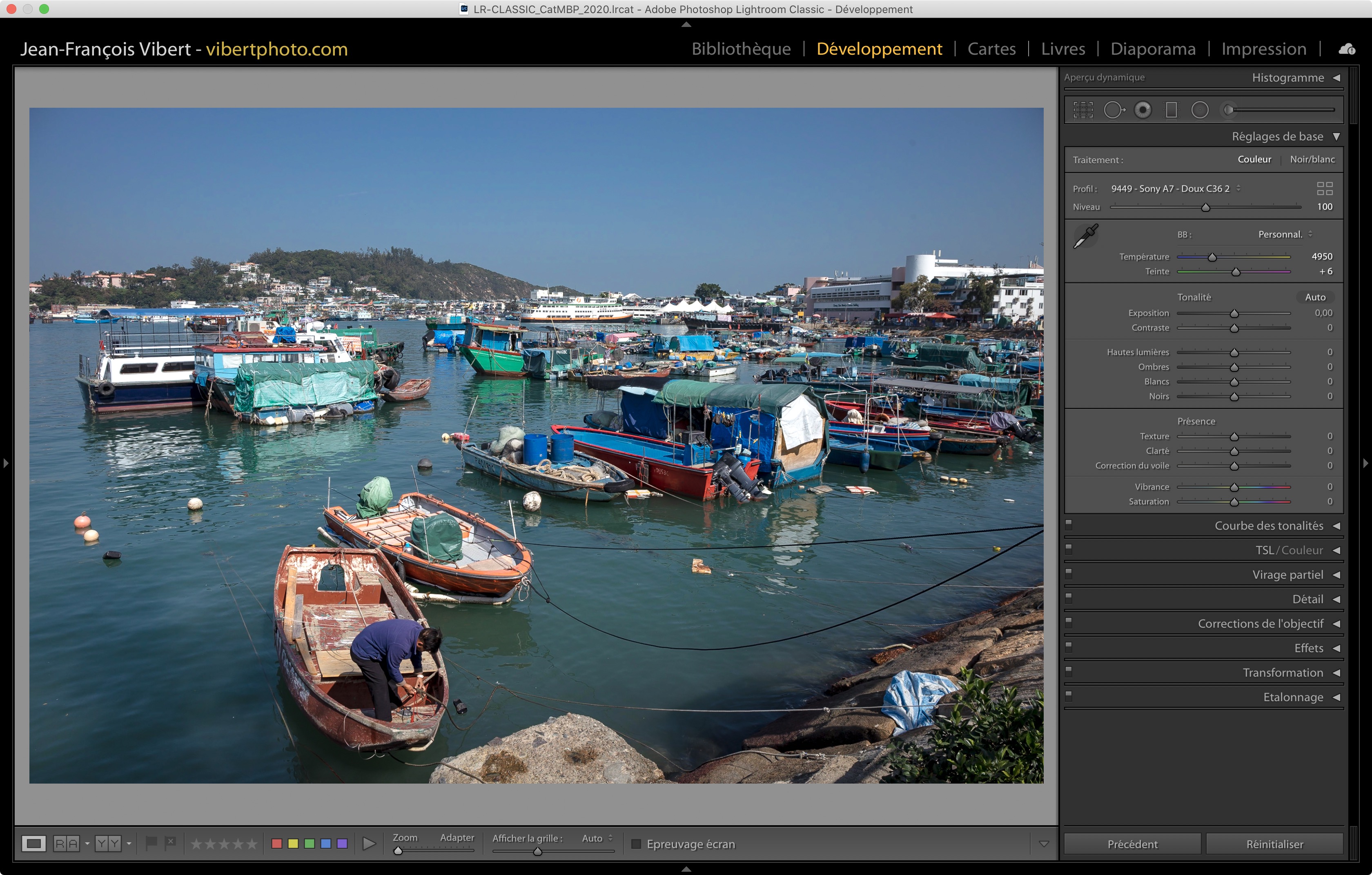1372x875 pixels.
Task: Pick the white balance eyedropper tool
Action: (1085, 236)
